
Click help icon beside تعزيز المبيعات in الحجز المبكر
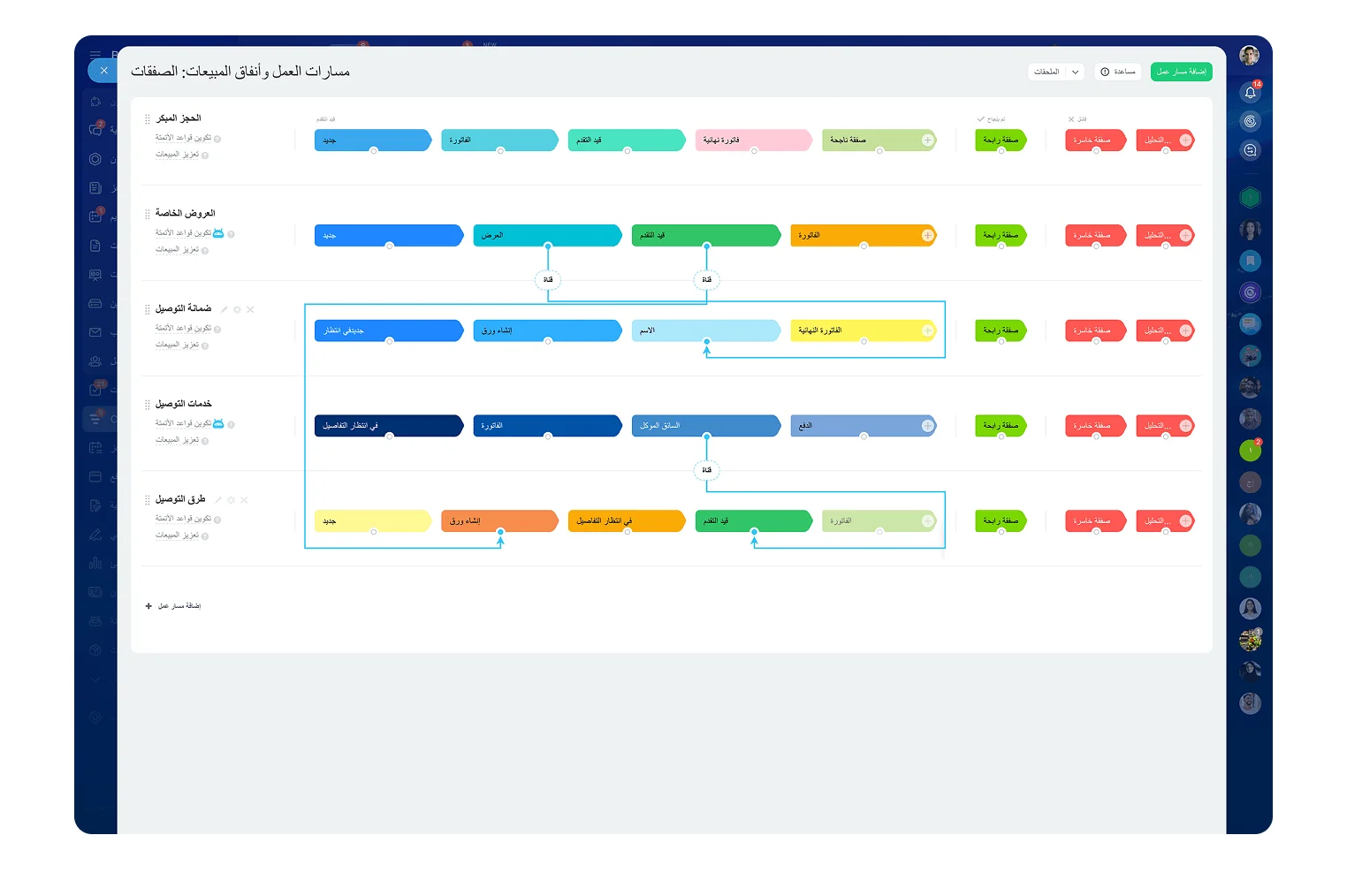pyautogui.click(x=205, y=156)
